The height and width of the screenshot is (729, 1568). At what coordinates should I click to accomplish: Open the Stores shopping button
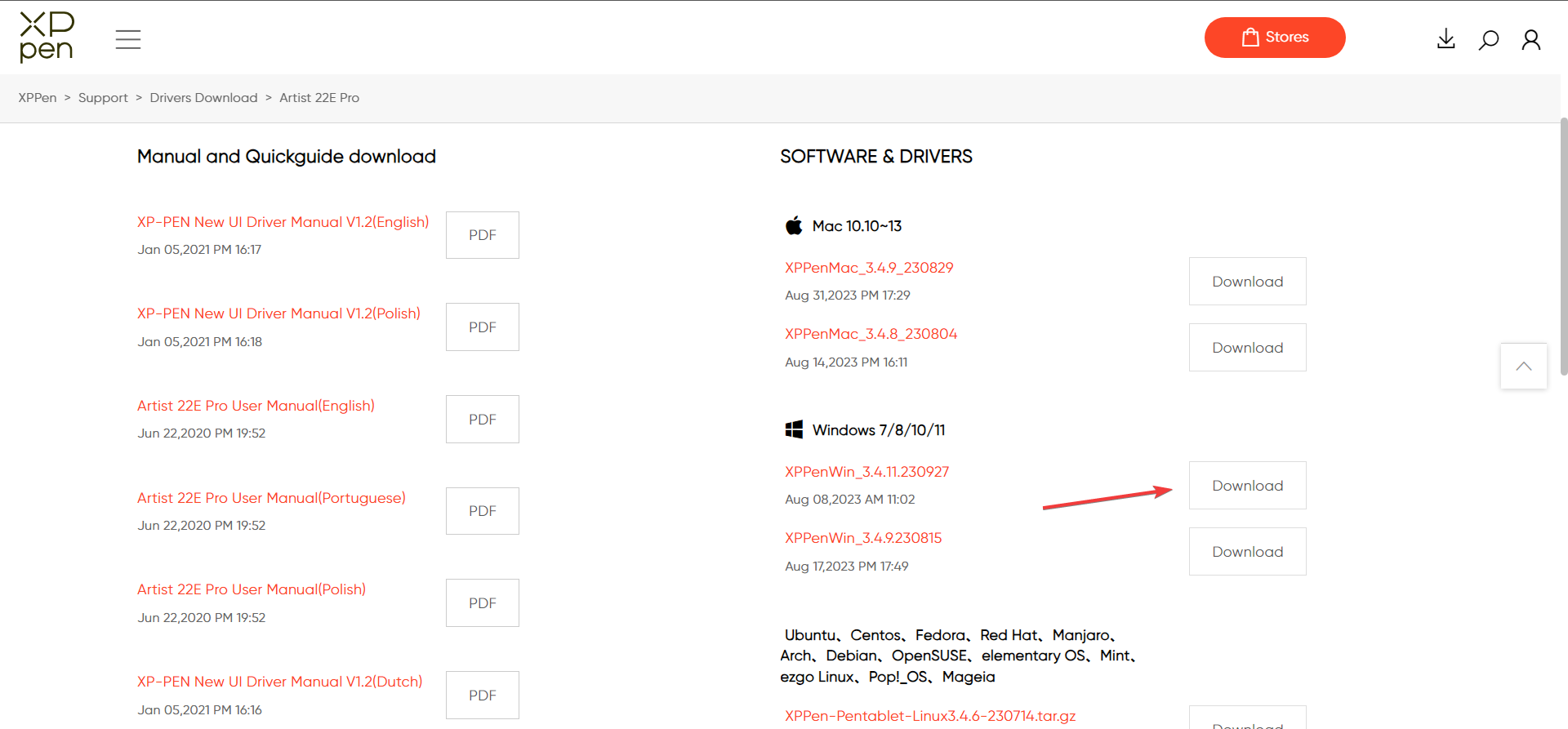pyautogui.click(x=1274, y=38)
